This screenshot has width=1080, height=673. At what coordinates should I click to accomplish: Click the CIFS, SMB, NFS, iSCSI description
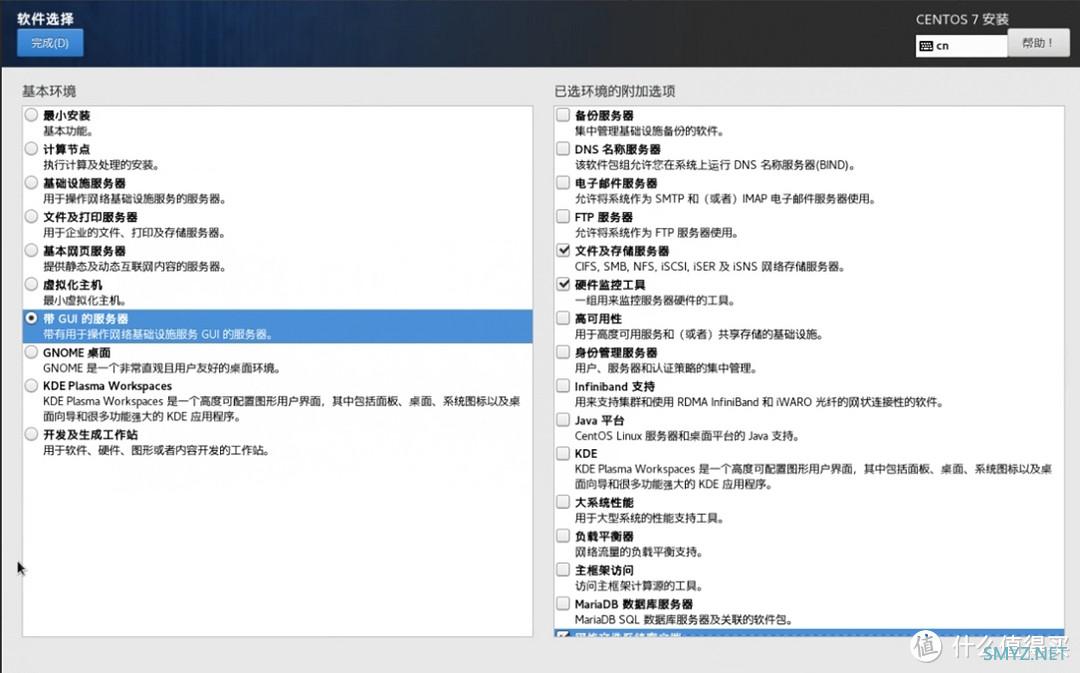coord(710,267)
